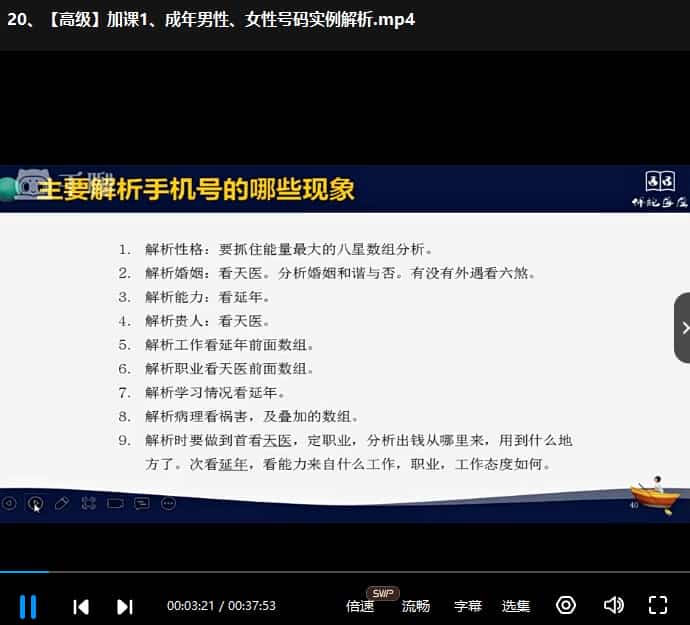The height and width of the screenshot is (625, 690).
Task: Click the circular target icon in the player bar
Action: [566, 605]
